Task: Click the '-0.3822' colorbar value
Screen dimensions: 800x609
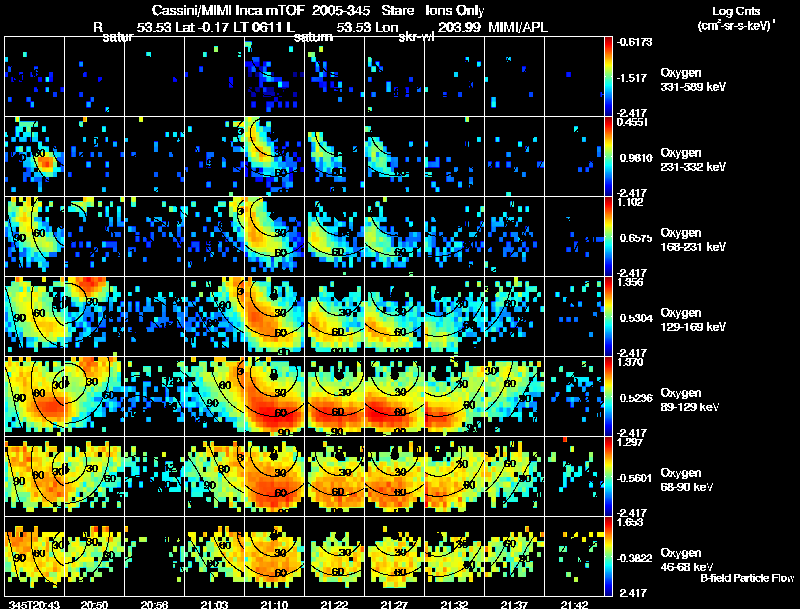Action: click(635, 559)
